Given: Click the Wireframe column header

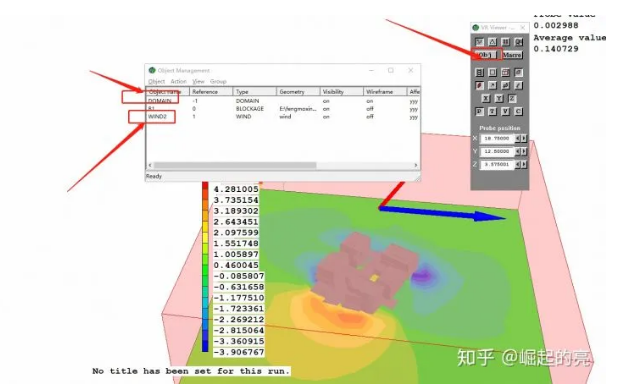Looking at the screenshot, I should 385,91.
